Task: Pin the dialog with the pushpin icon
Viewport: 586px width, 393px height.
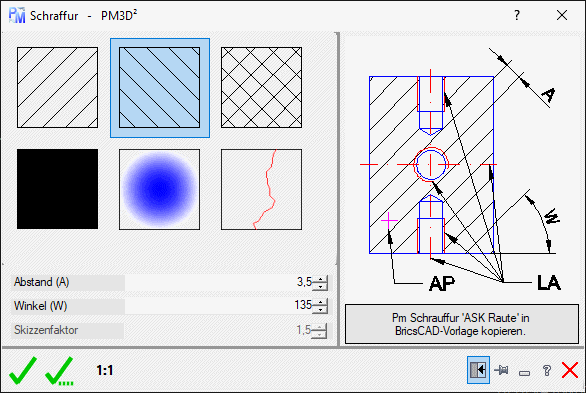Action: (x=502, y=370)
